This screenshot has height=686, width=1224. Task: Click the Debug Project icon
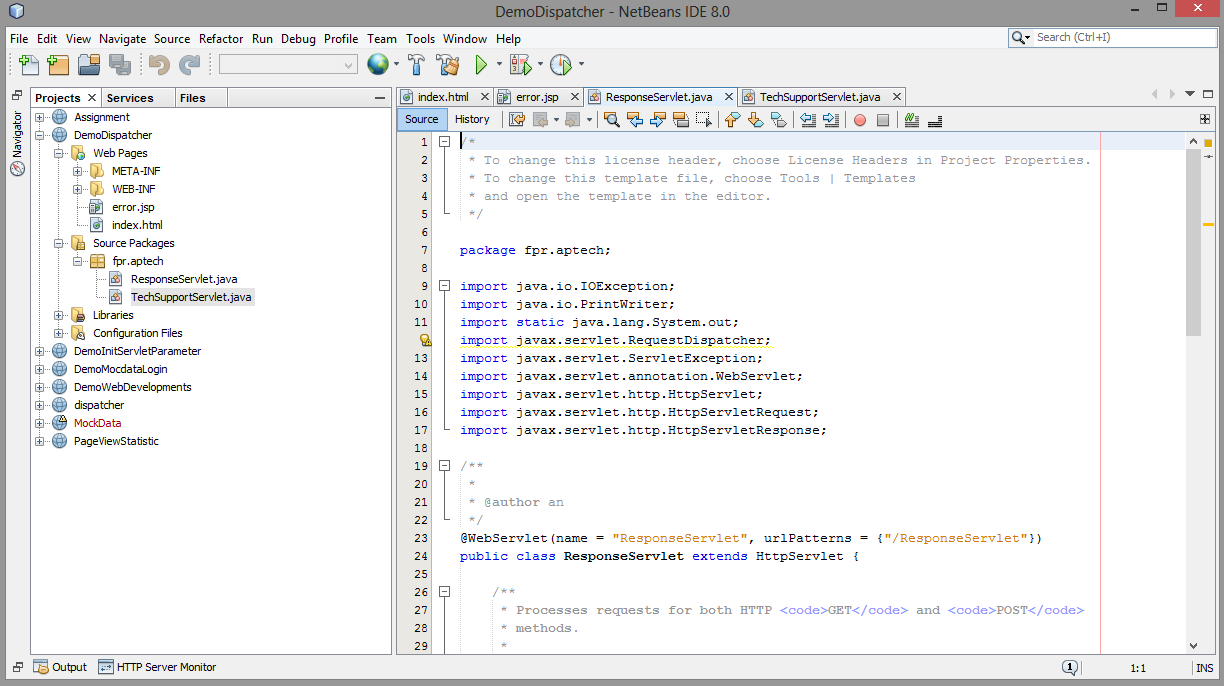pyautogui.click(x=521, y=65)
